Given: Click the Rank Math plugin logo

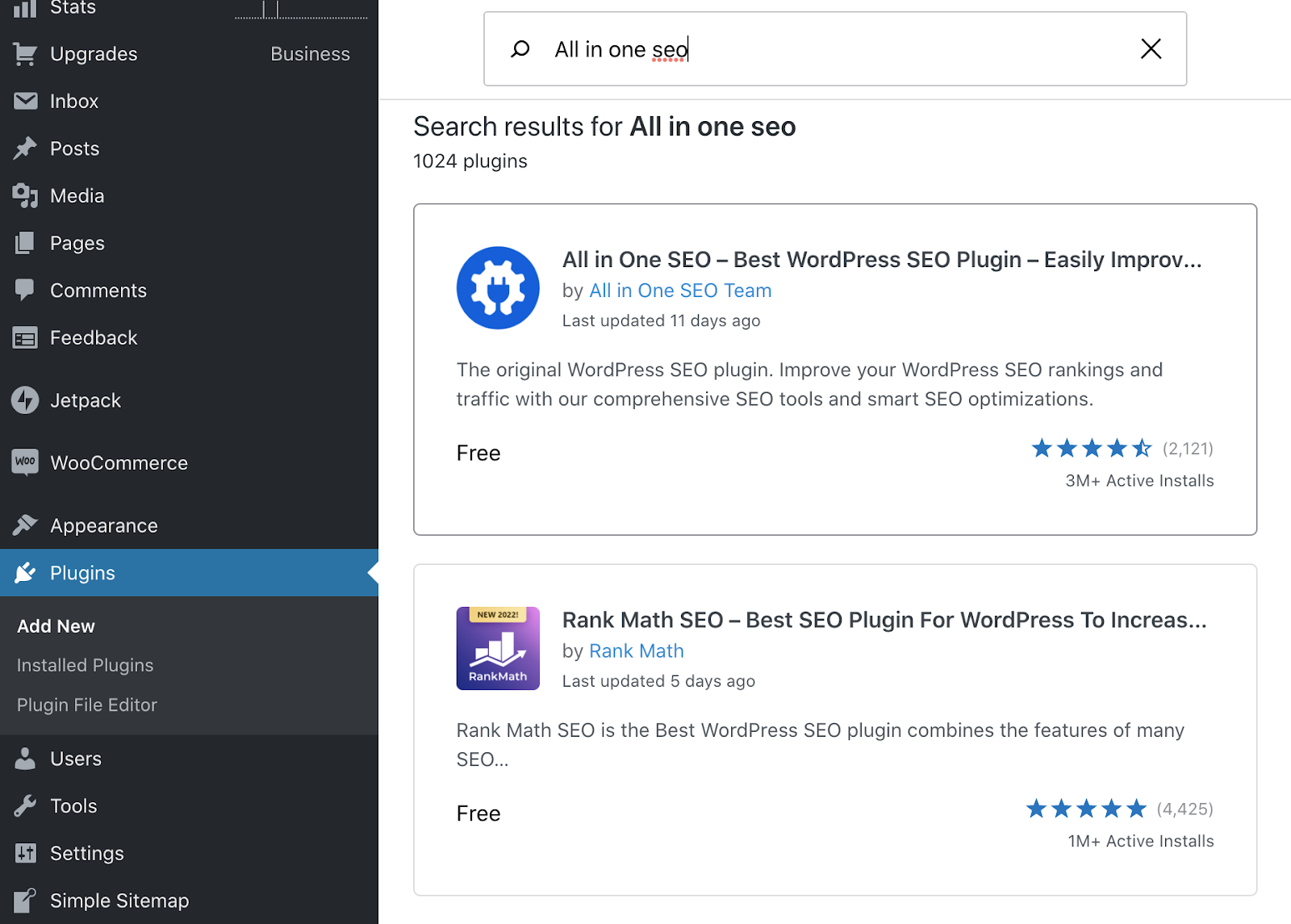Looking at the screenshot, I should coord(498,648).
